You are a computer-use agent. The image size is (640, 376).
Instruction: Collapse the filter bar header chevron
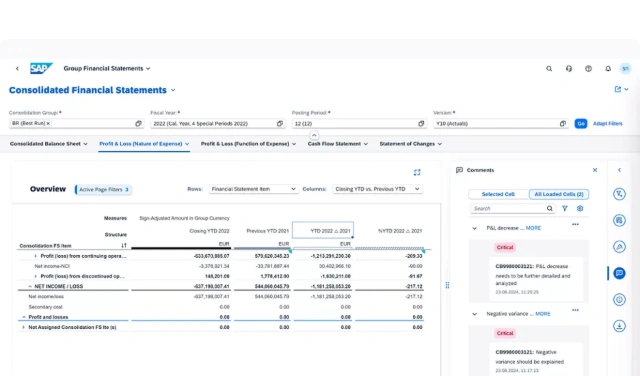314,135
